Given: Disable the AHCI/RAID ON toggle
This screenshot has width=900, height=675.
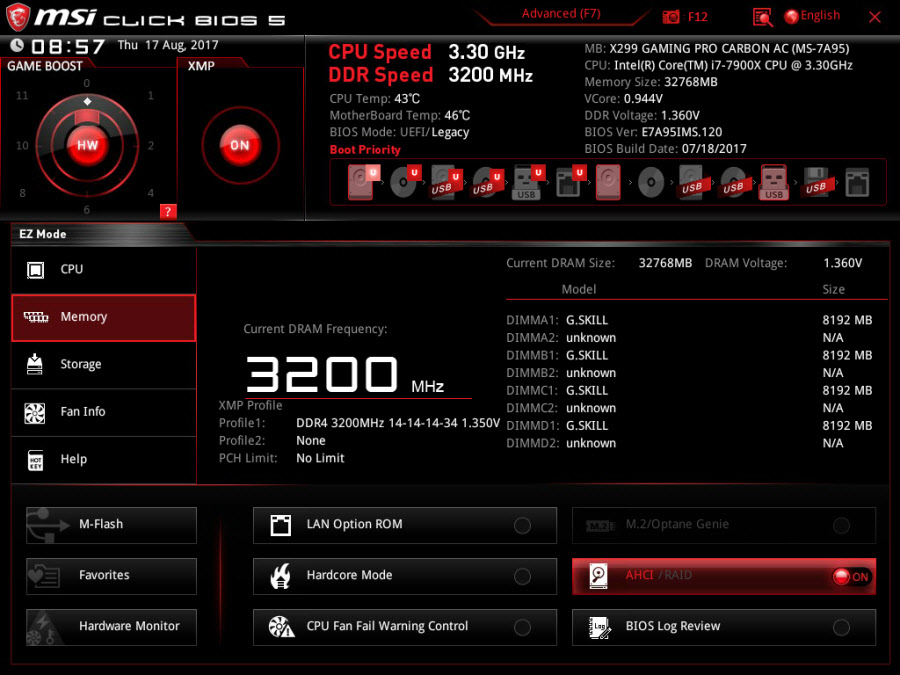Looking at the screenshot, I should [850, 577].
